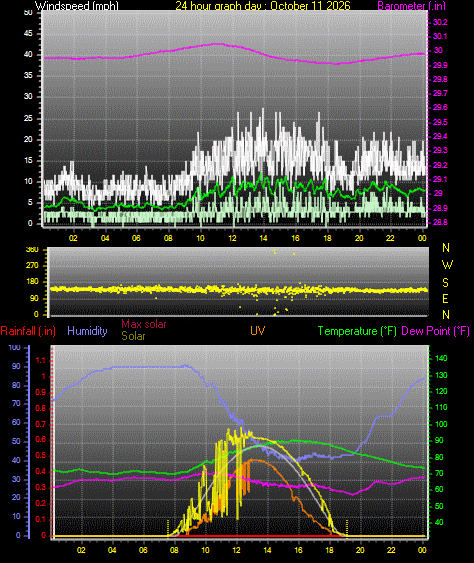Click "0.9" on the red rainfall axis
The width and height of the screenshot is (474, 563).
41,392
